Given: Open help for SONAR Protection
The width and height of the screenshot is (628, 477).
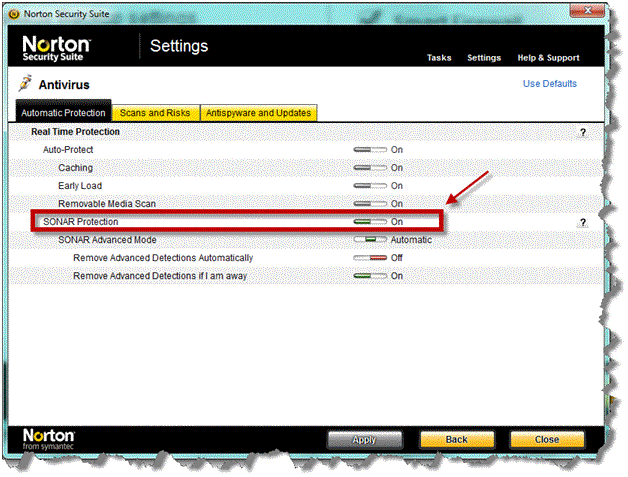Looking at the screenshot, I should pyautogui.click(x=583, y=222).
